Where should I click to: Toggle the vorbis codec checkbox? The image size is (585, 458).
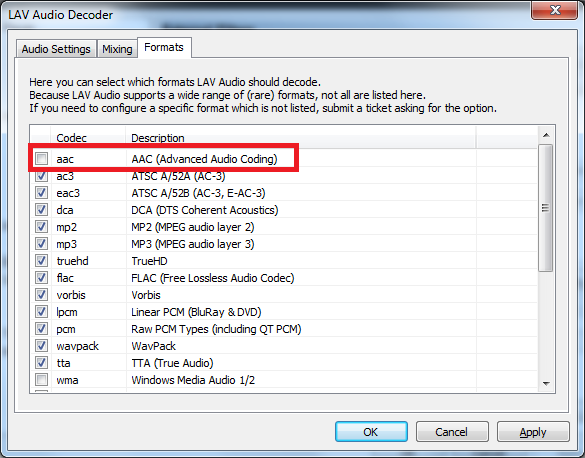(x=41, y=295)
